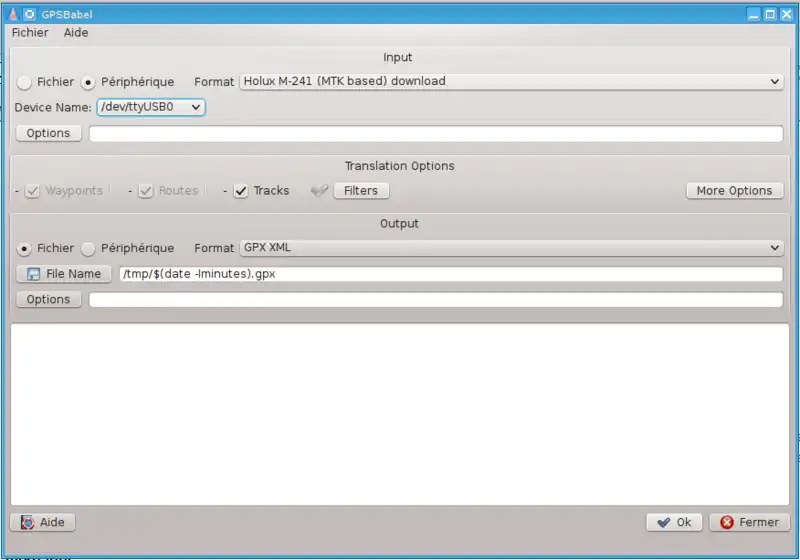This screenshot has height=560, width=800.
Task: Click the checkmark icon beside Filters
Action: tap(319, 191)
